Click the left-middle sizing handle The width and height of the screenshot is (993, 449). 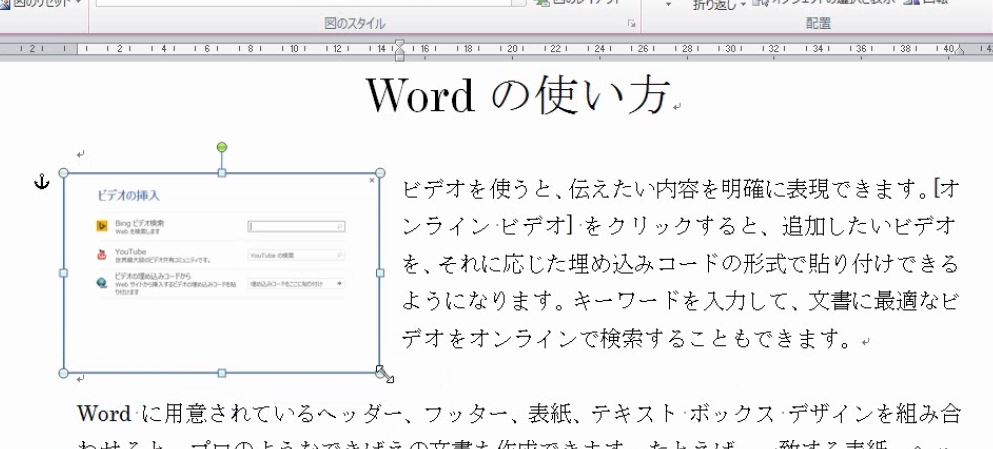[x=63, y=273]
